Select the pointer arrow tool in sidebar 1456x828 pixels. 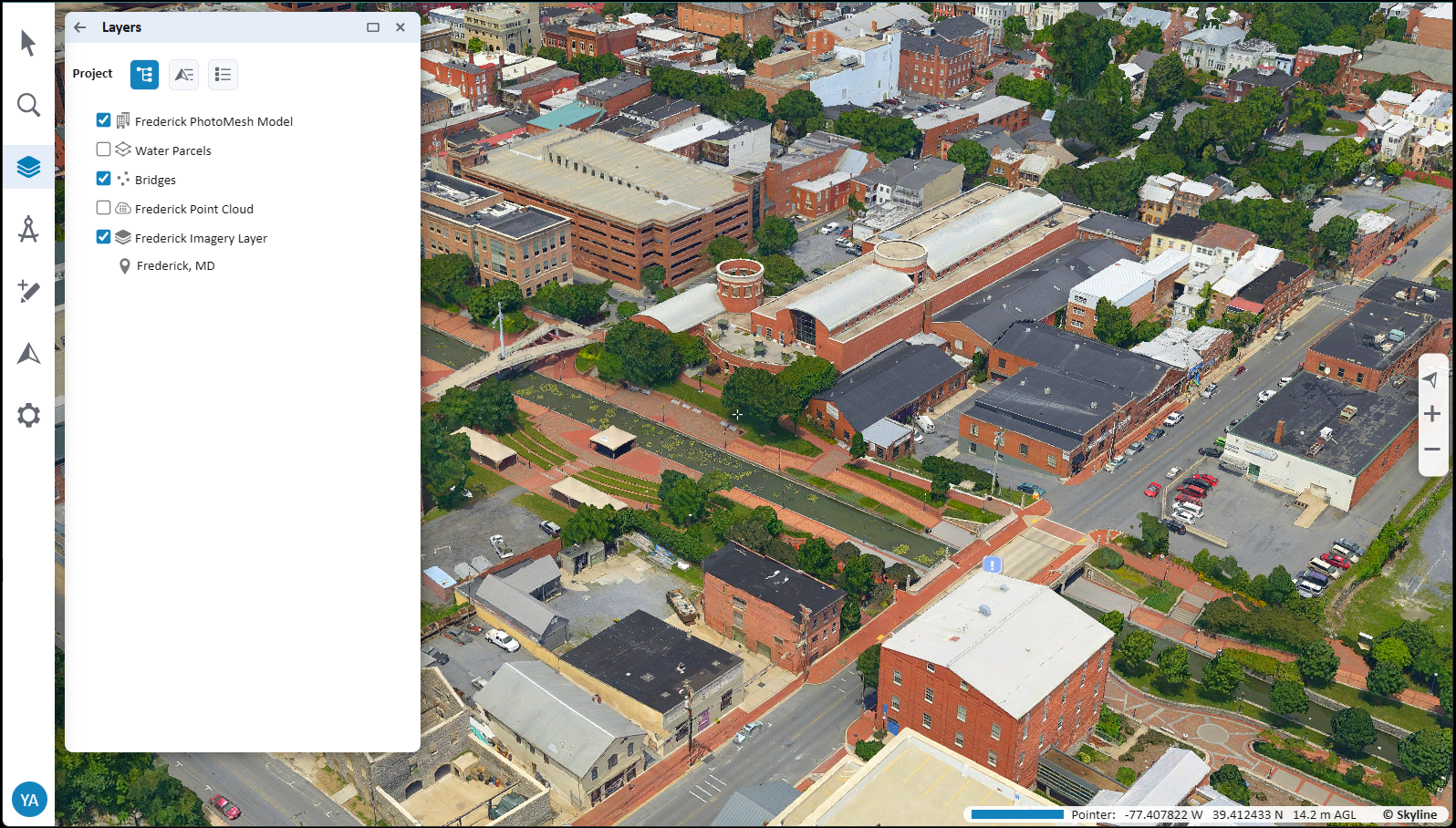[x=28, y=43]
